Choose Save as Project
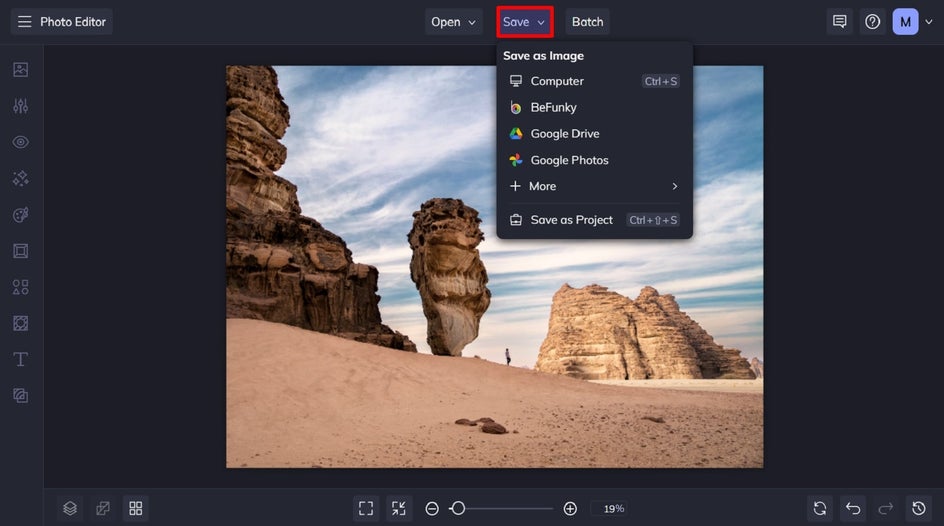 pyautogui.click(x=594, y=220)
